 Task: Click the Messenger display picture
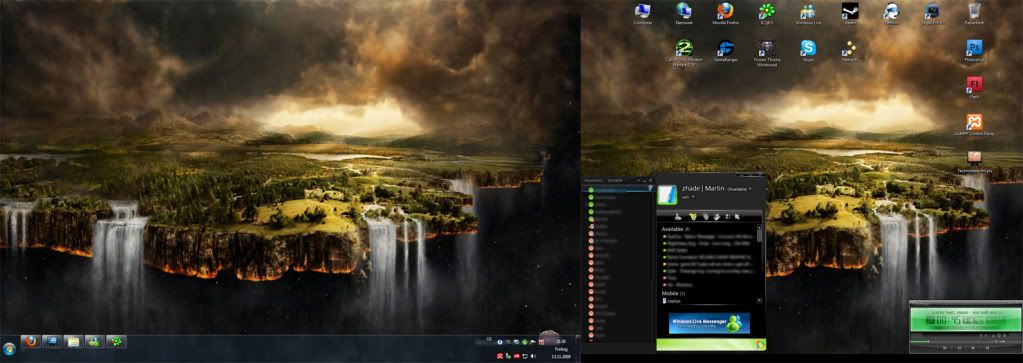tap(667, 195)
